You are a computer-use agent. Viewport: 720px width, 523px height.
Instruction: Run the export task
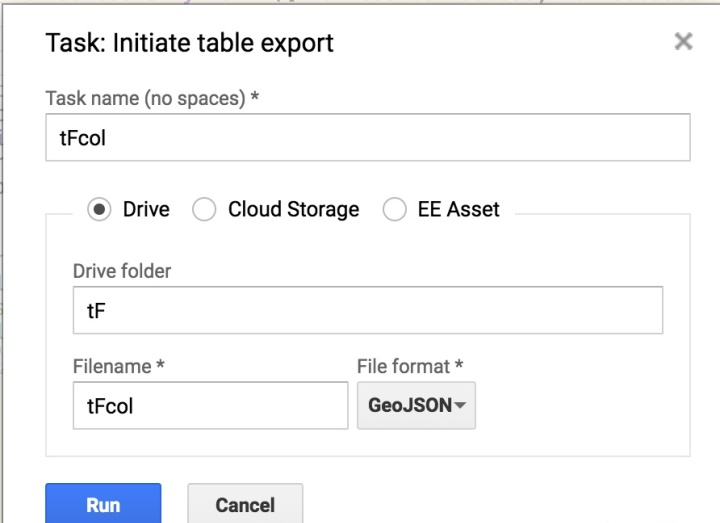coord(103,504)
